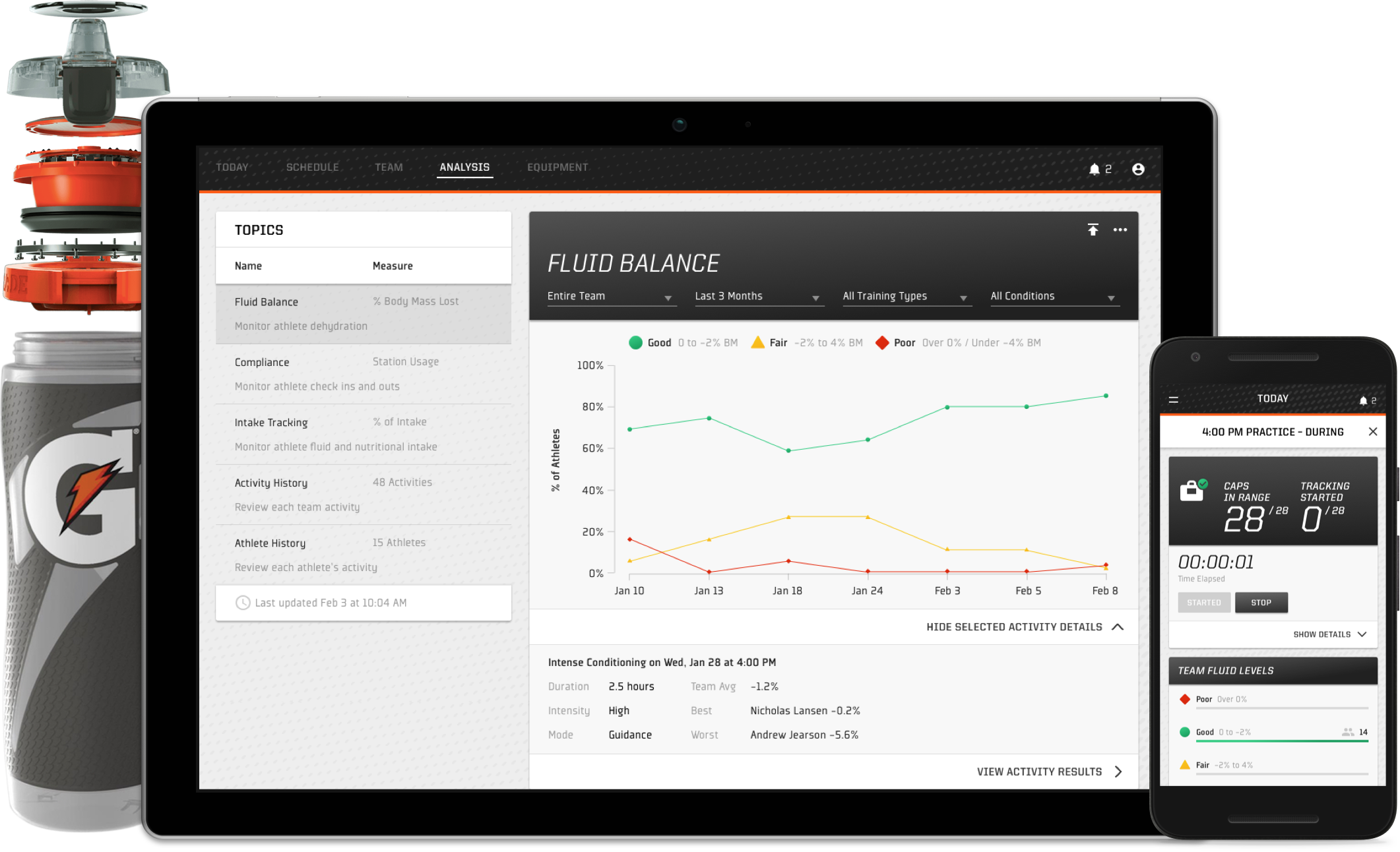Click the red Poor legend marker
Screen dimensions: 1400x852
pyautogui.click(x=881, y=342)
